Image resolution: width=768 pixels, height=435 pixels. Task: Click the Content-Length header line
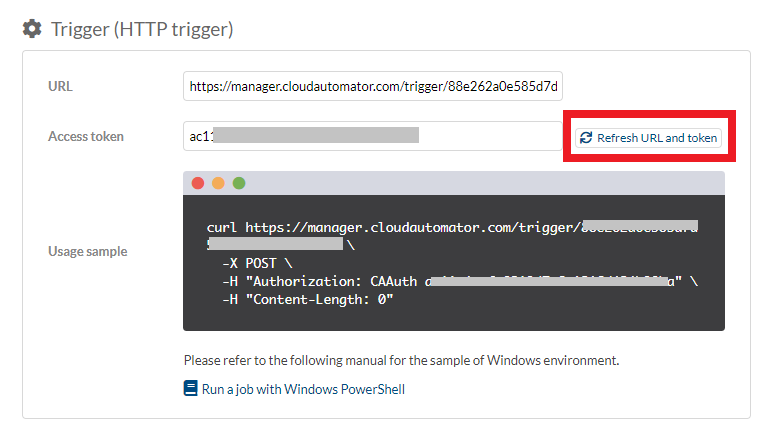pyautogui.click(x=308, y=299)
